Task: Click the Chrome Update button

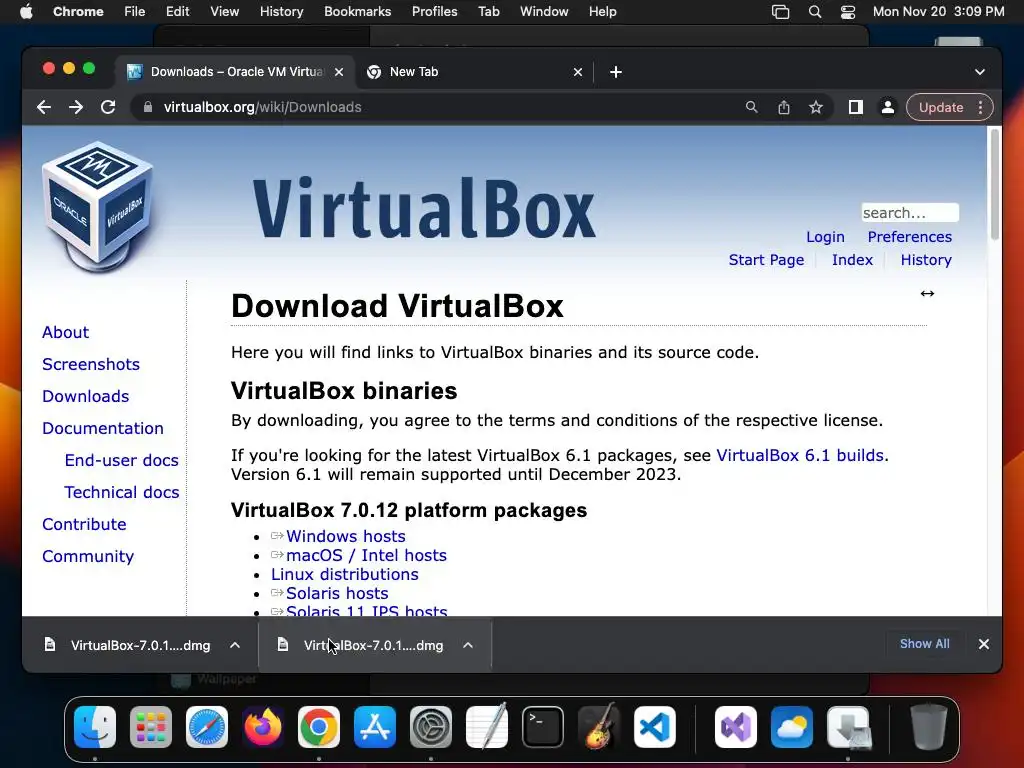Action: [x=940, y=107]
